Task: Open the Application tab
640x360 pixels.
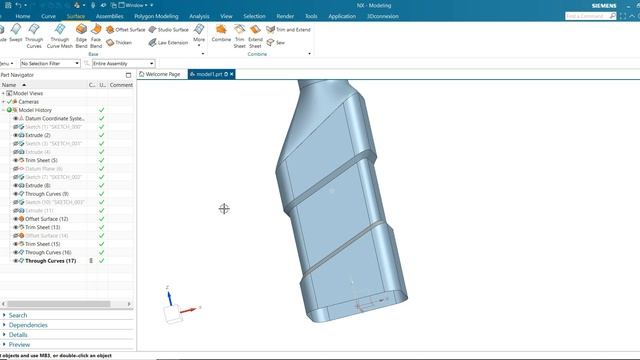Action: click(342, 16)
